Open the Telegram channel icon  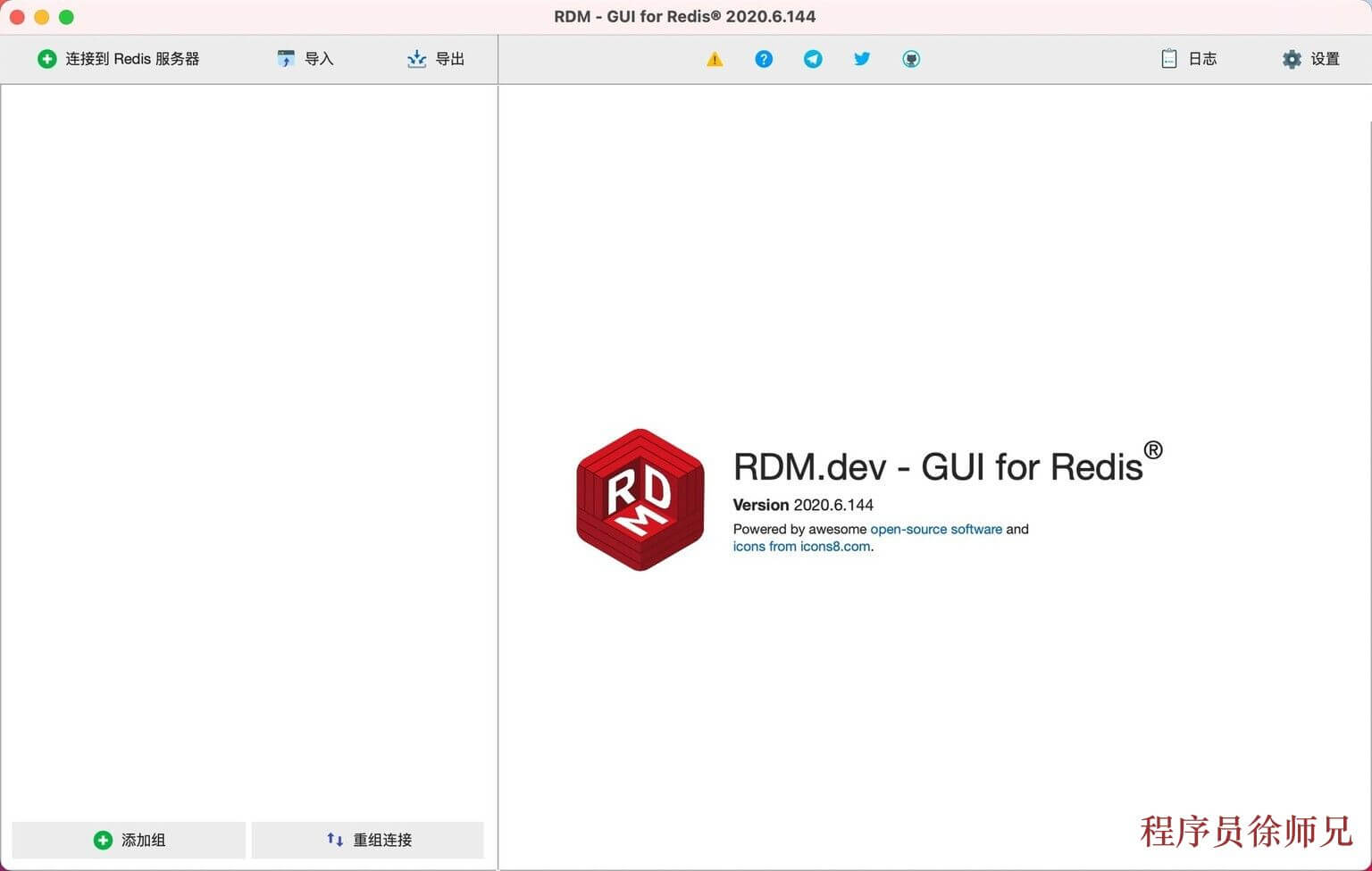pyautogui.click(x=813, y=59)
